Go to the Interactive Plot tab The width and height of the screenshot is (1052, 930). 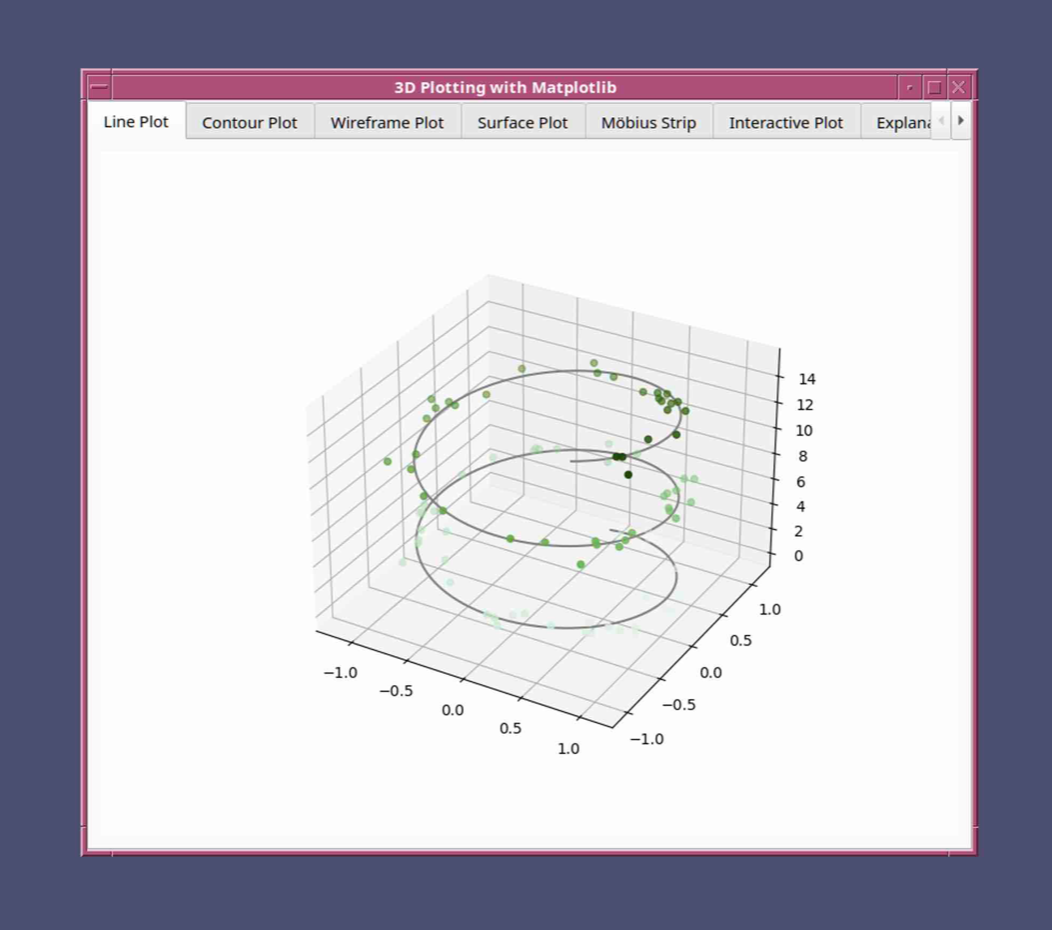(x=785, y=122)
